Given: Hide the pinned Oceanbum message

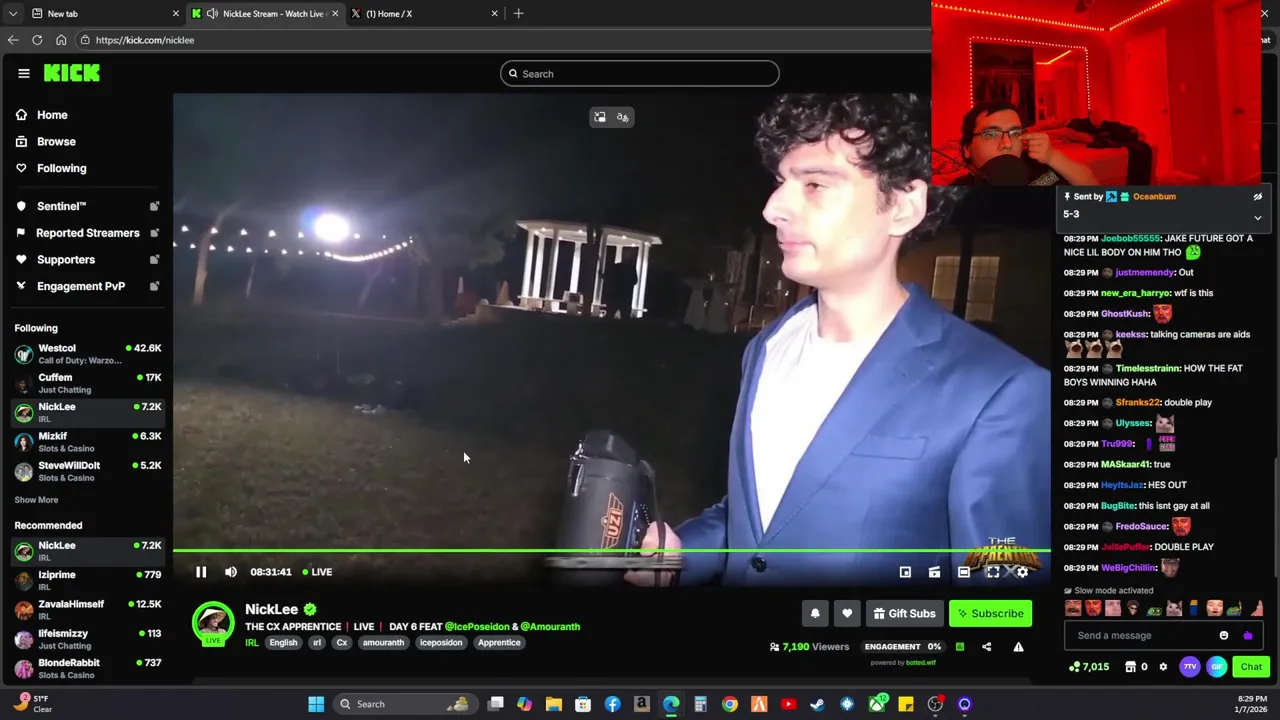Looking at the screenshot, I should [1258, 197].
